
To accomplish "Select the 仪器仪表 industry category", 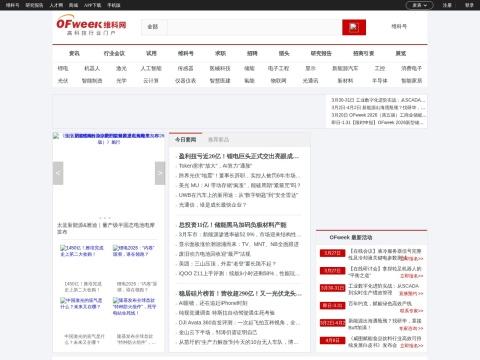I will (186, 81).
